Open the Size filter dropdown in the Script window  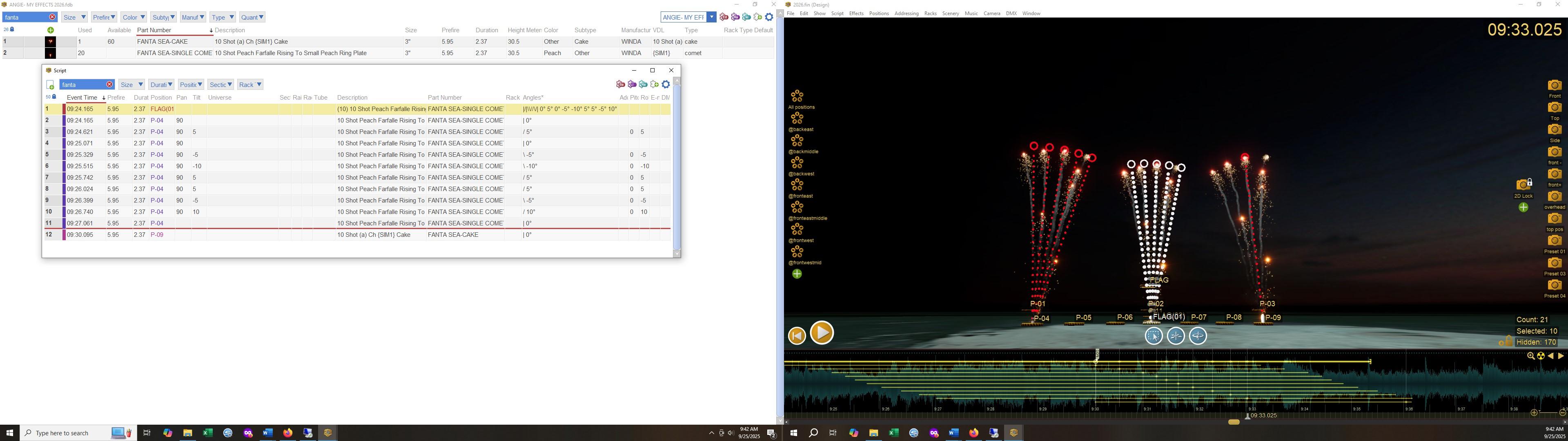click(x=131, y=85)
